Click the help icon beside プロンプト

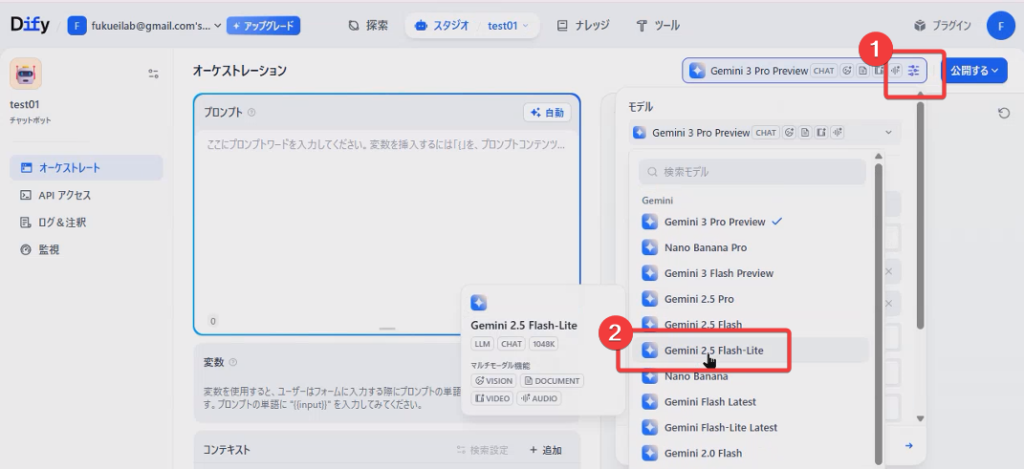tap(252, 113)
